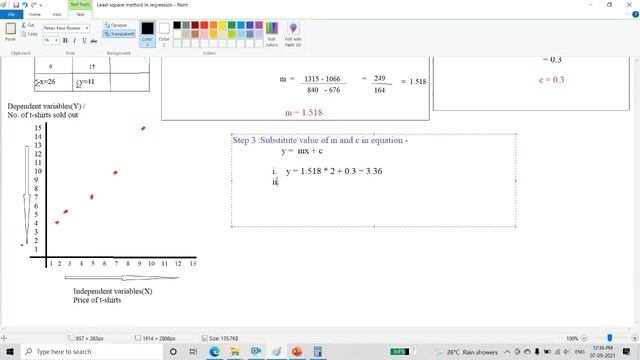The image size is (640, 360).
Task: Click the taskbar search box
Action: point(91,351)
